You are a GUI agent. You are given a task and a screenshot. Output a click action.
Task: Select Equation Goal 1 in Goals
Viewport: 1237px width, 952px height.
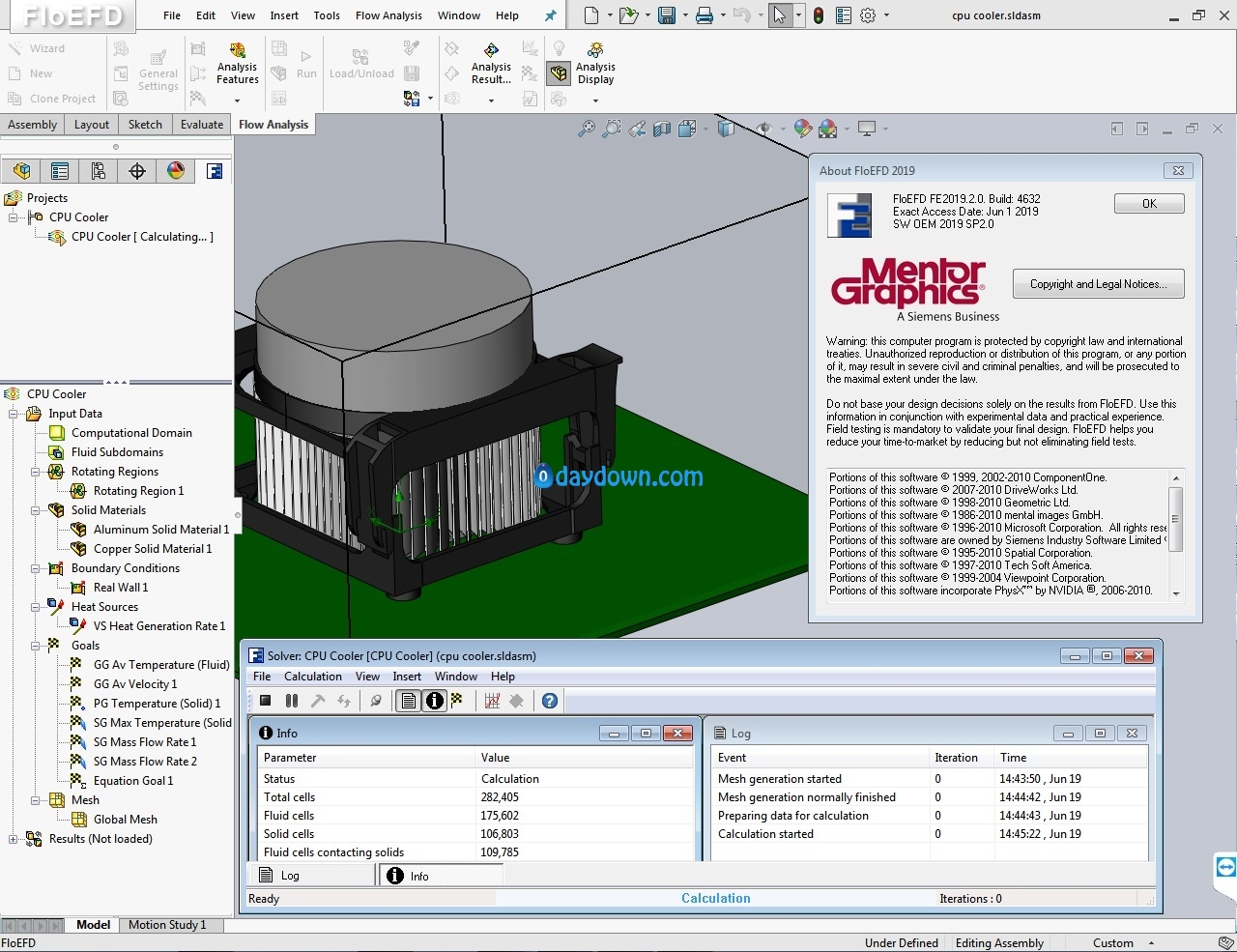tap(133, 781)
